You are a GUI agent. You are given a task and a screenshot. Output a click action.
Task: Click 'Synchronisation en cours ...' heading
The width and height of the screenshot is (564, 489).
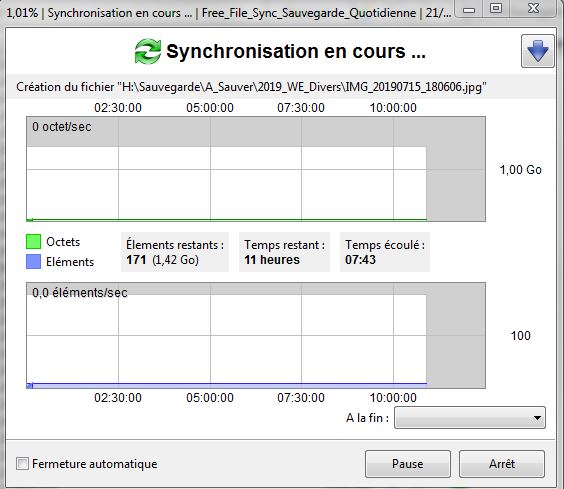point(296,51)
